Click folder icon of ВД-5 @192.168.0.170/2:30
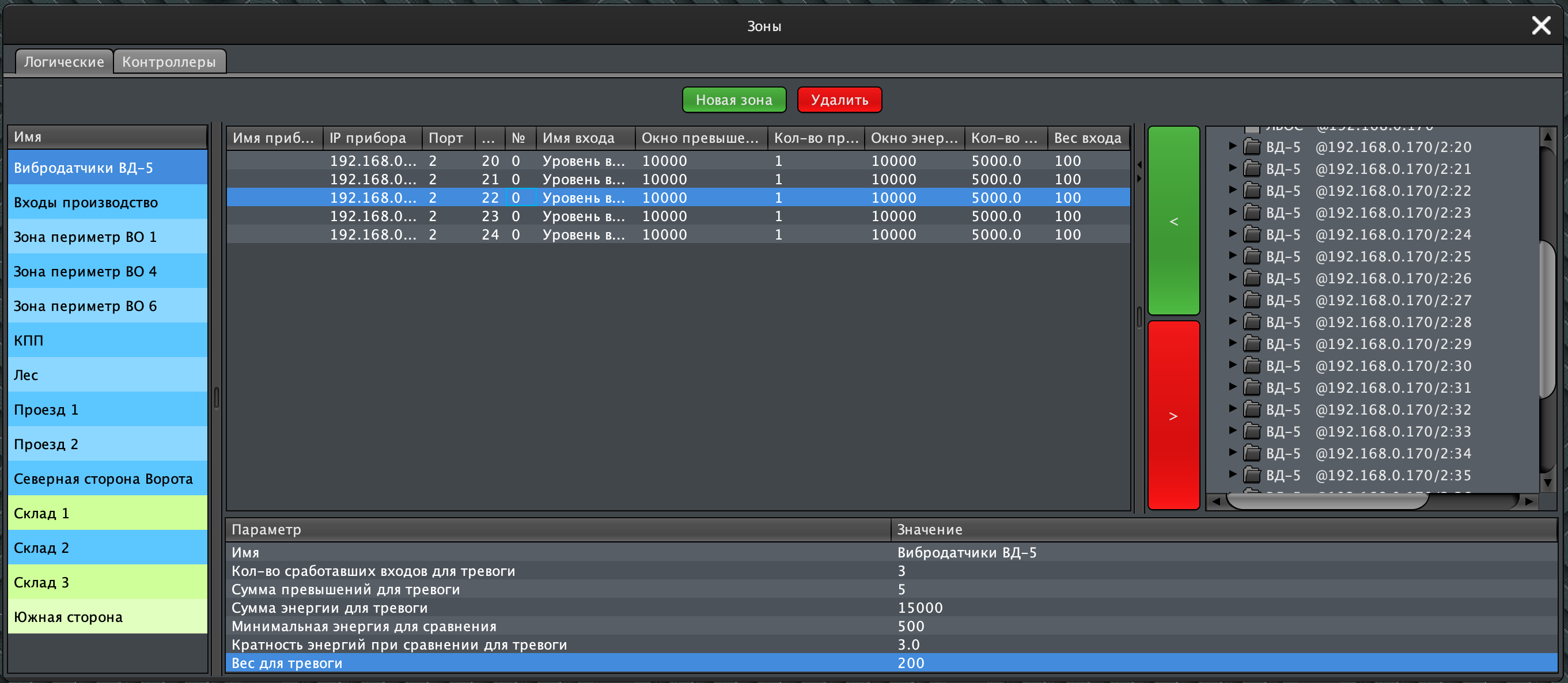1568x683 pixels. click(1252, 366)
